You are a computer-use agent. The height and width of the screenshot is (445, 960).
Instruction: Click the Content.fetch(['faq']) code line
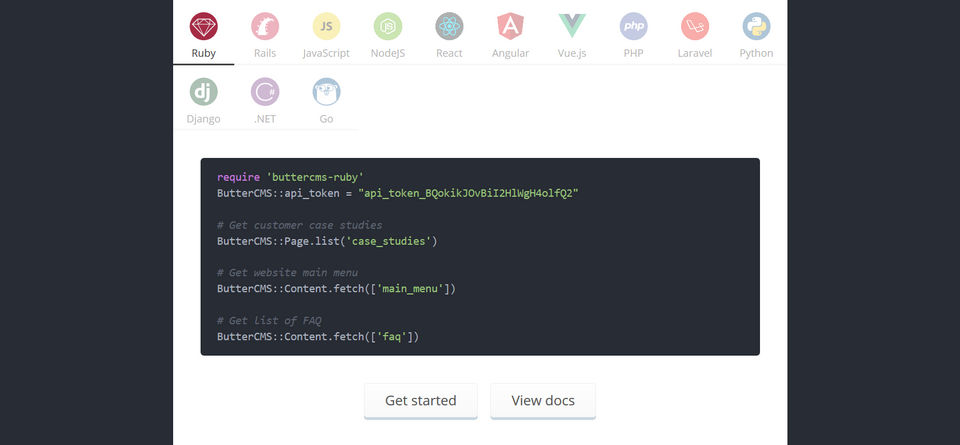[318, 337]
